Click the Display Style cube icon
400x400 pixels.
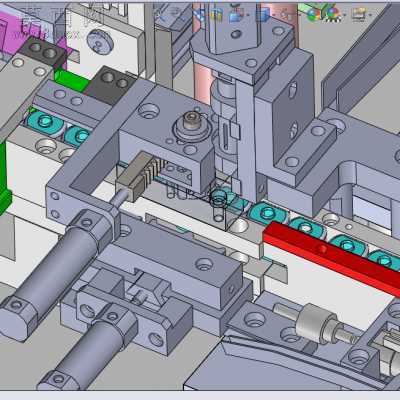(262, 15)
